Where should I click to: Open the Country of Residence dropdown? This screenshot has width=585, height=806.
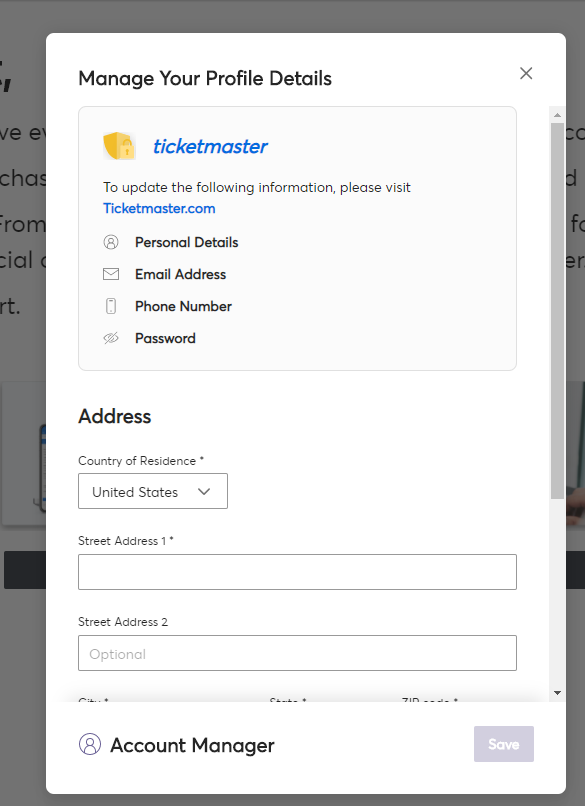click(153, 491)
